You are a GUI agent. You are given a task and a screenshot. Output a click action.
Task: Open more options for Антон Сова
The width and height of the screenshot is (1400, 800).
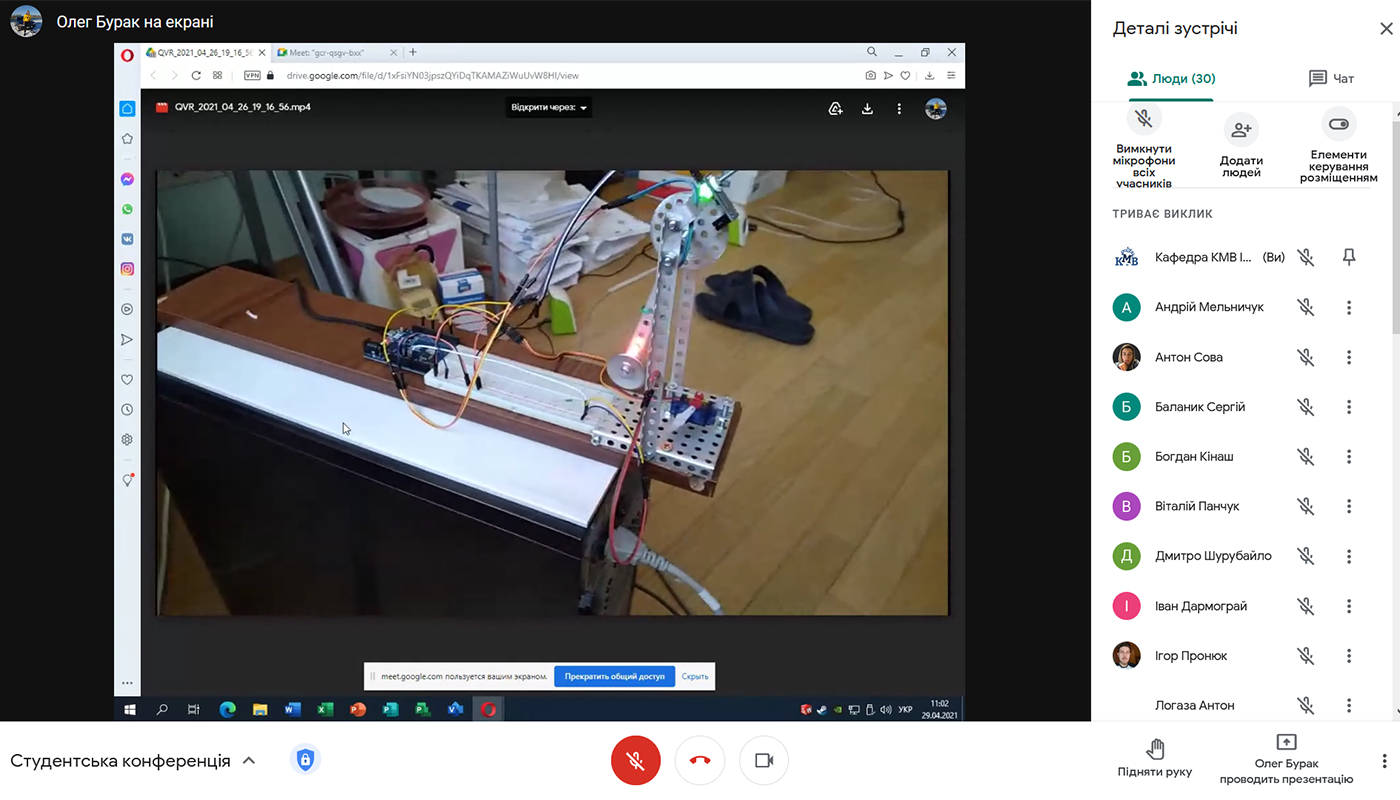point(1349,357)
